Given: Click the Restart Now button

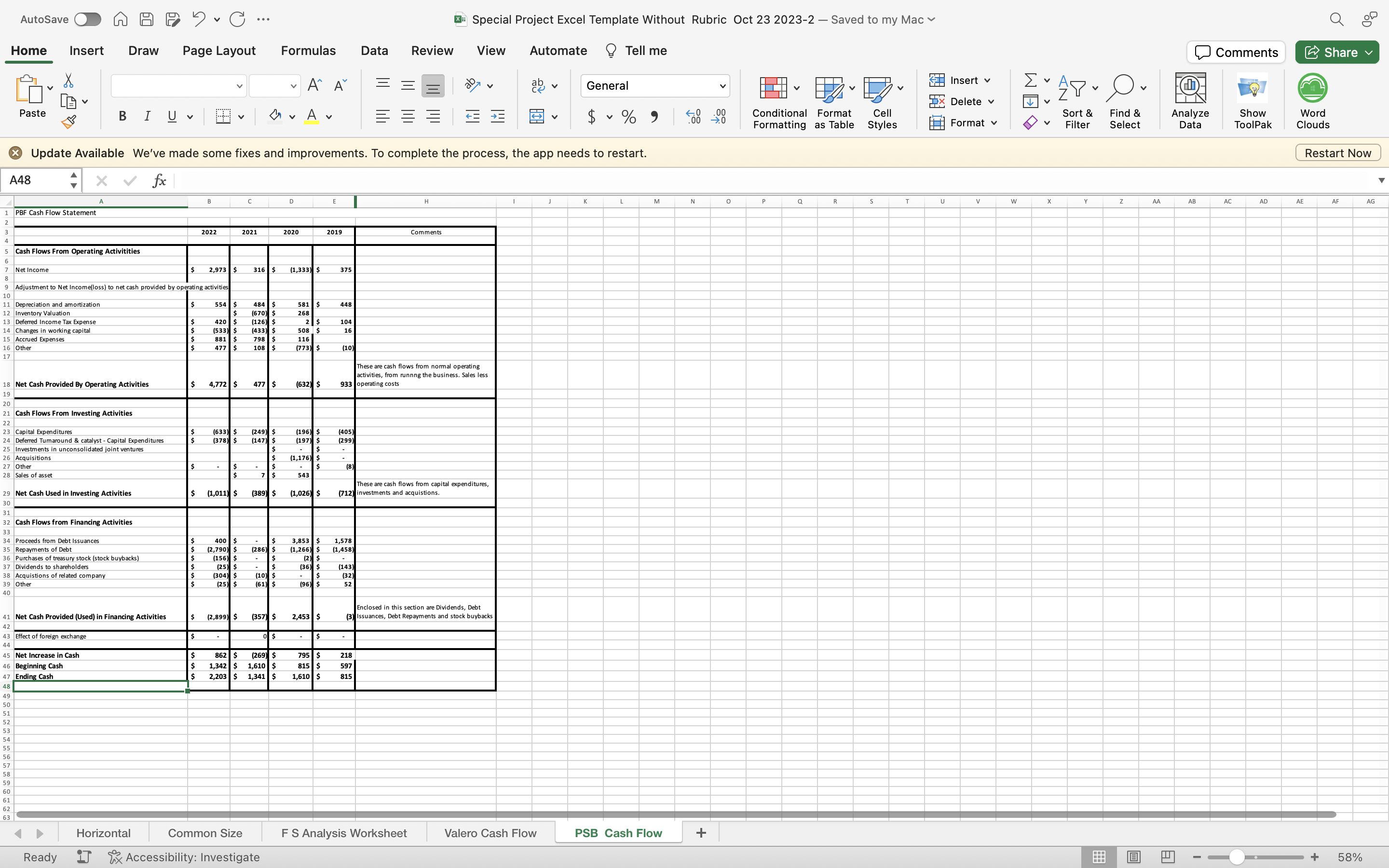Looking at the screenshot, I should (x=1337, y=153).
